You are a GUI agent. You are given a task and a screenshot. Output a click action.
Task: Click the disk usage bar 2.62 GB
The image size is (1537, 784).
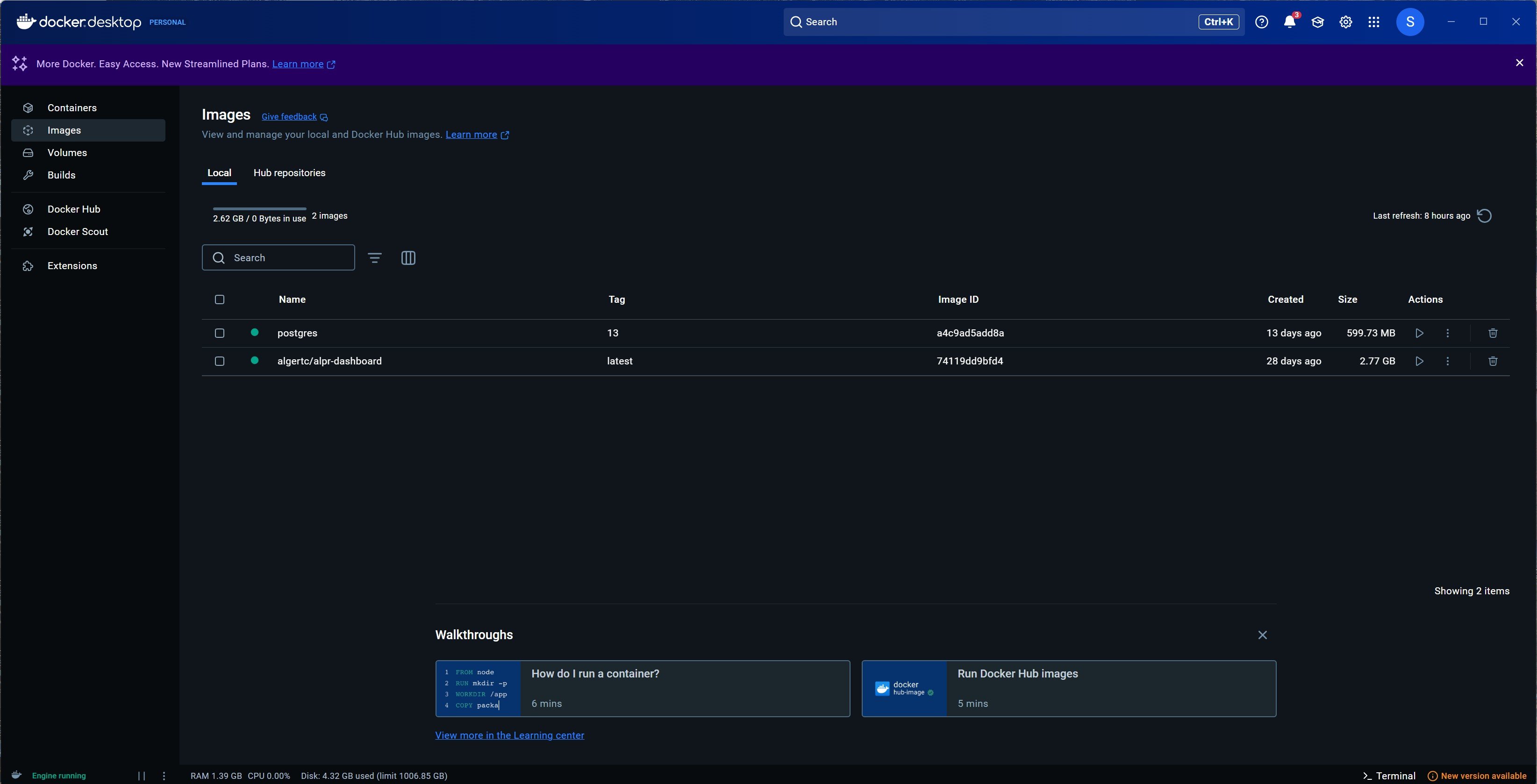pyautogui.click(x=259, y=209)
